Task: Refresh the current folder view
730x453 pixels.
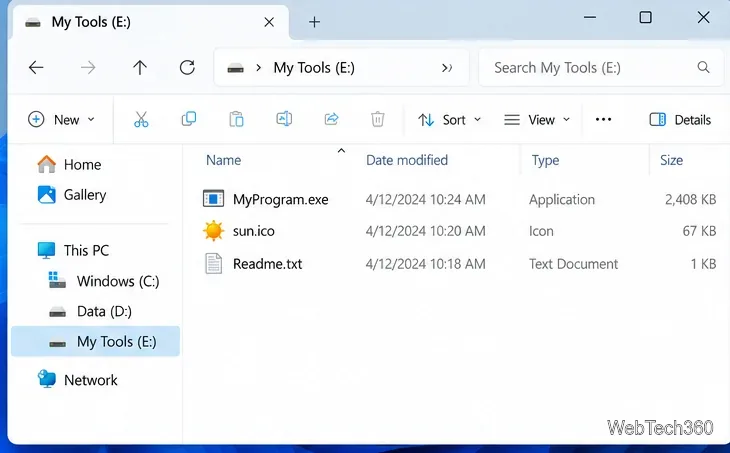Action: pos(187,68)
